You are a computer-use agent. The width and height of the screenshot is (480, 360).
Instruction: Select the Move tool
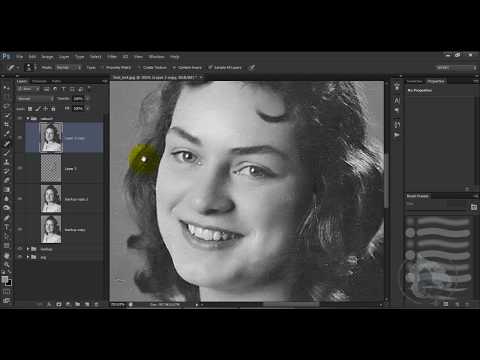point(6,88)
